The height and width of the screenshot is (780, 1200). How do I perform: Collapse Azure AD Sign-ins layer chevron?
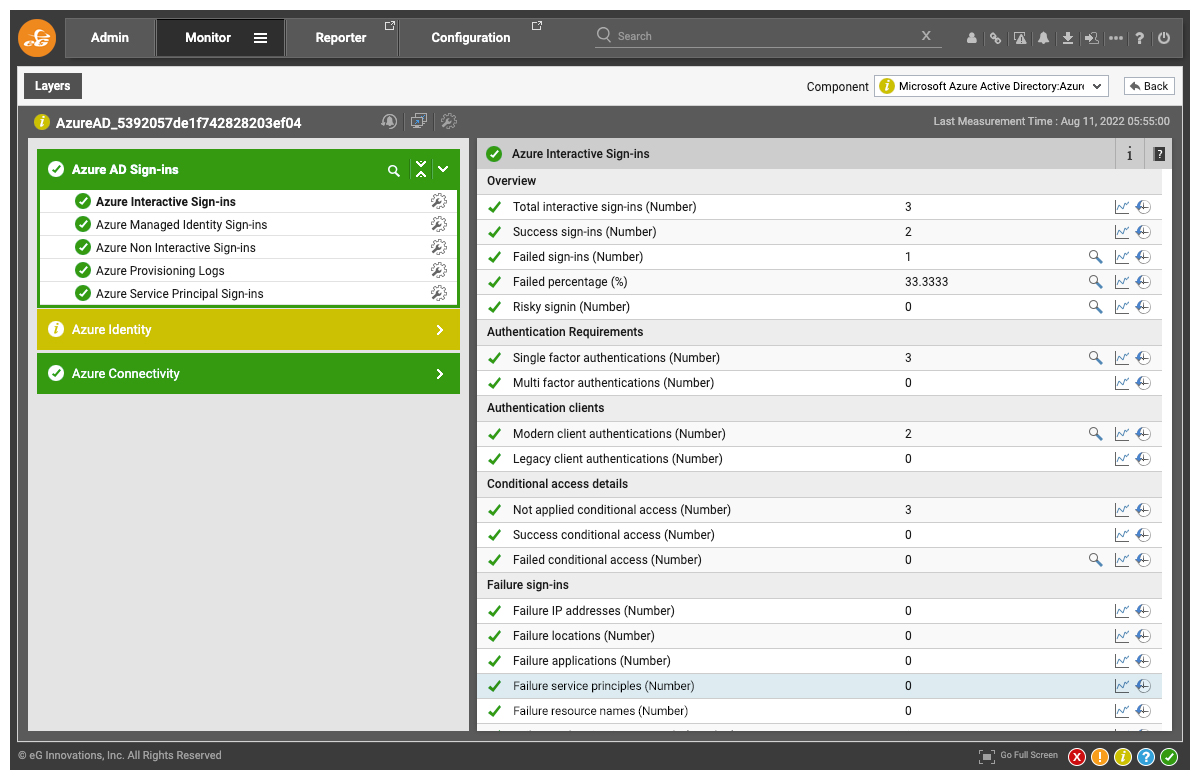coord(443,170)
